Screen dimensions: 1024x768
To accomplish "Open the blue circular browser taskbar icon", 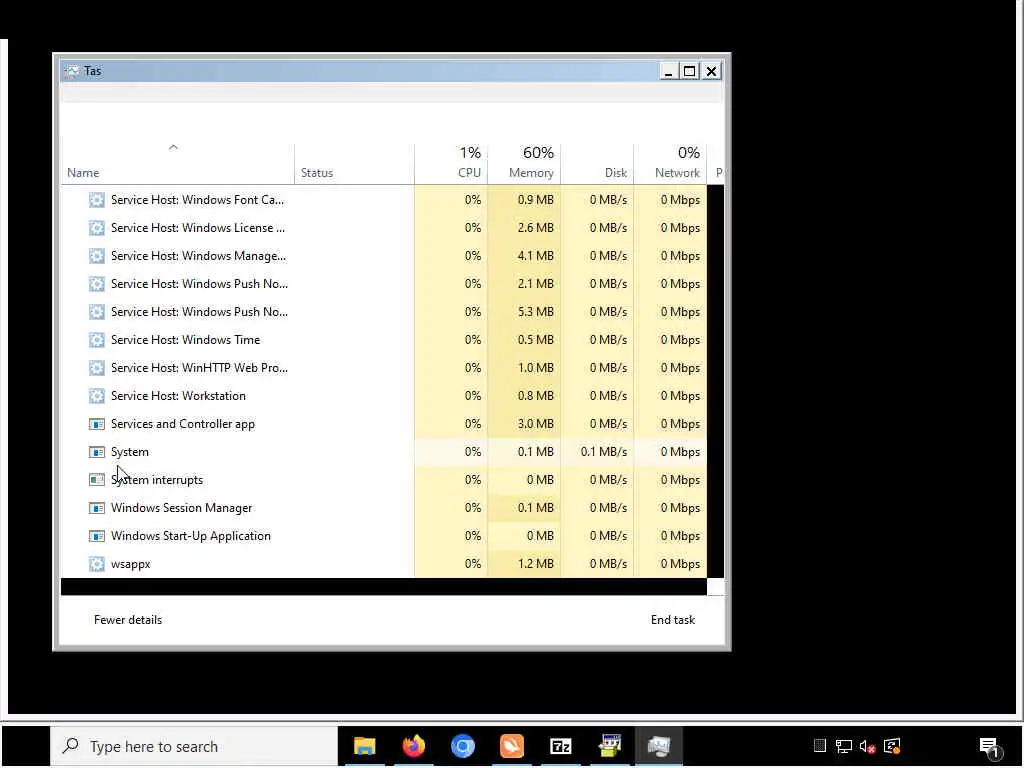I will pos(462,746).
